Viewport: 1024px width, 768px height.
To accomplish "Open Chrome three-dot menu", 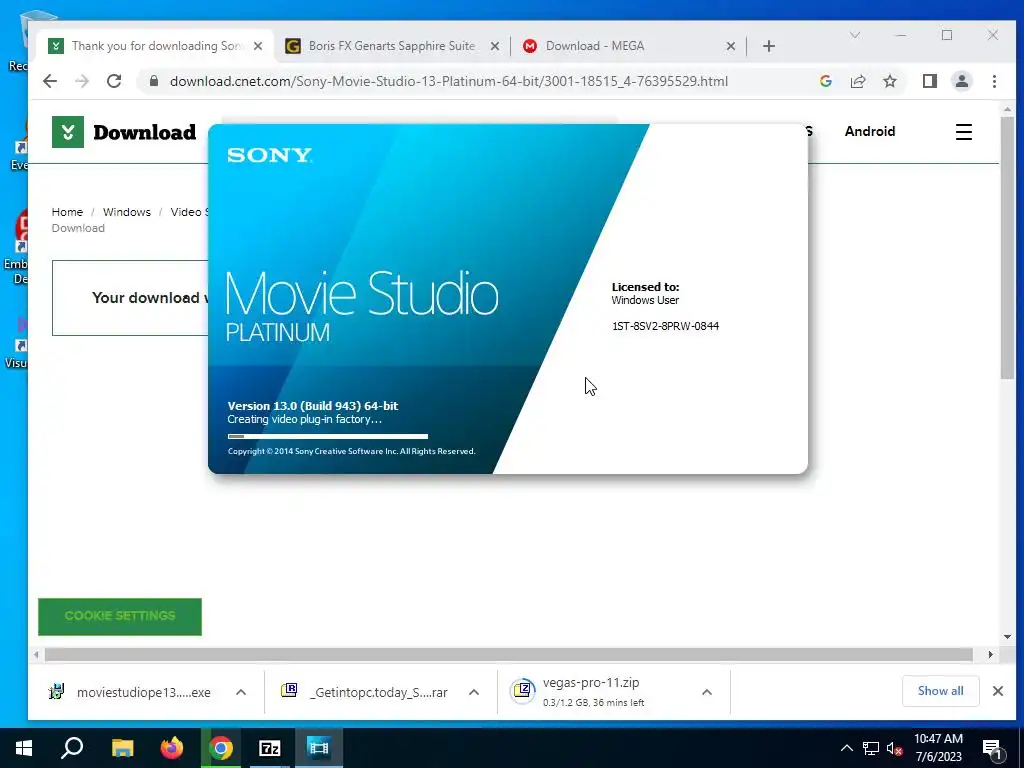I will tap(994, 81).
